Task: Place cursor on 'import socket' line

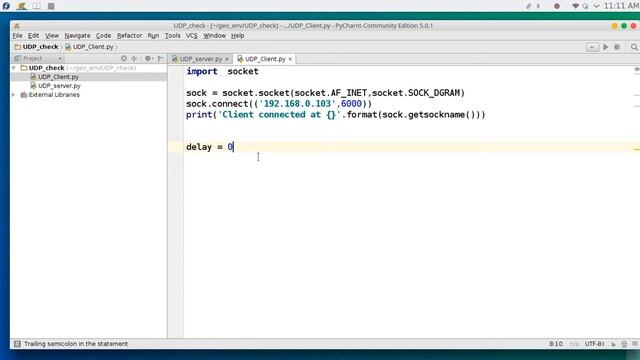Action: [x=222, y=71]
